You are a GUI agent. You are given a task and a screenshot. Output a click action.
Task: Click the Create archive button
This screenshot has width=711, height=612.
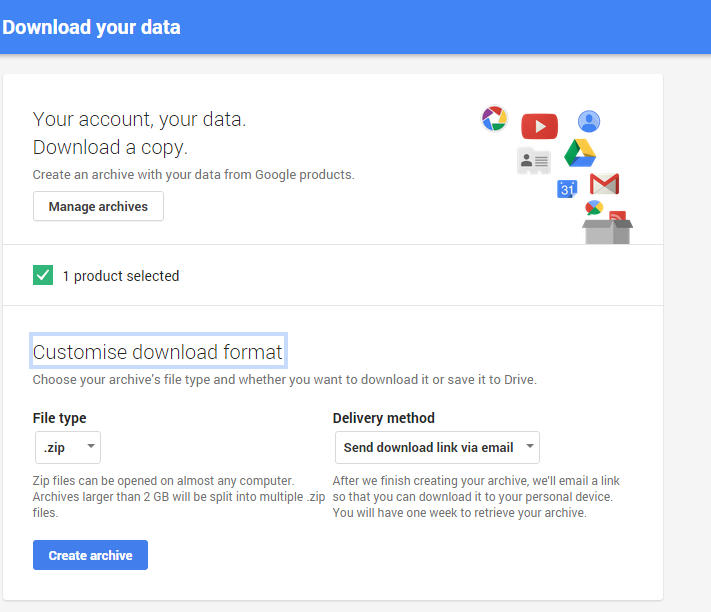pyautogui.click(x=90, y=555)
